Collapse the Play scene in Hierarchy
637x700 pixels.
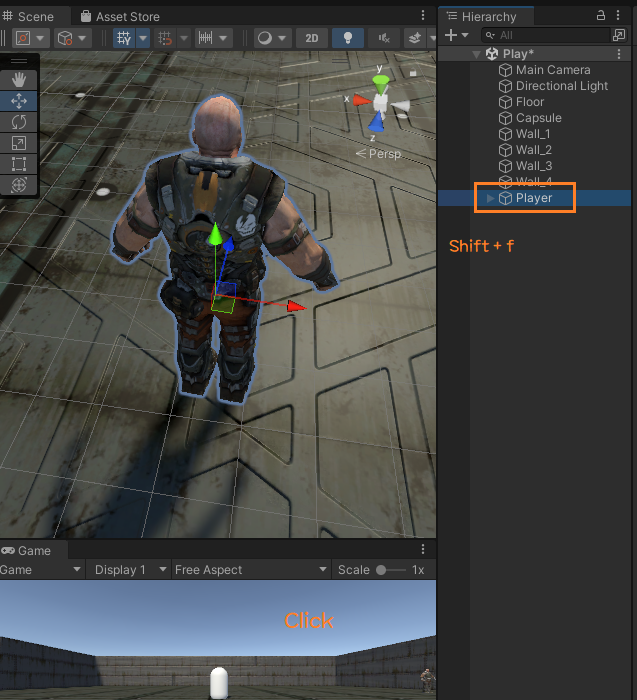476,54
